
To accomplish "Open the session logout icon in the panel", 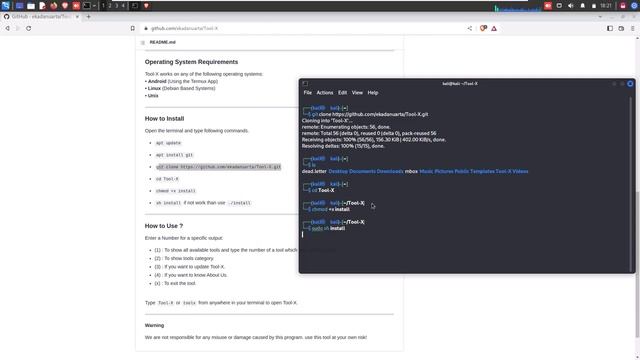I will pos(634,6).
